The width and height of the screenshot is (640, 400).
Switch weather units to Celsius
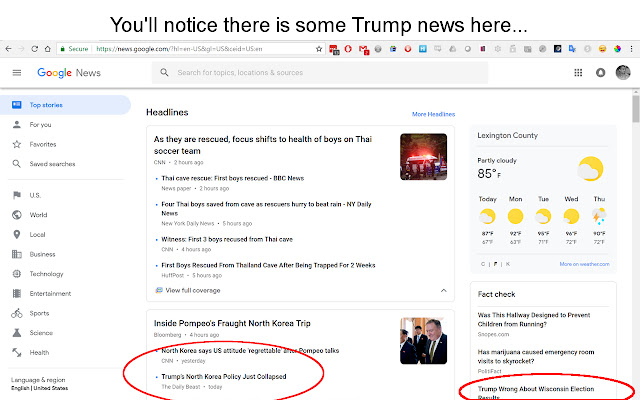click(483, 264)
